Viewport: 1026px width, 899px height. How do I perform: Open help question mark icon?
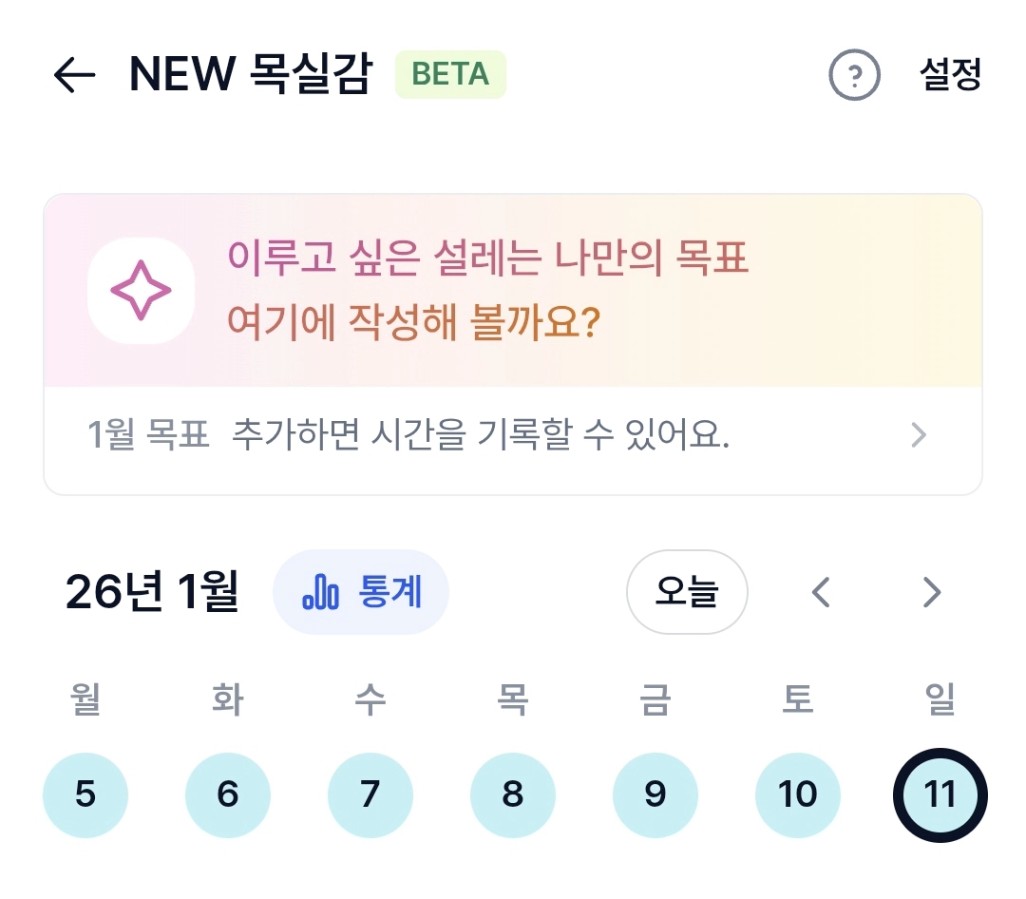coord(854,75)
